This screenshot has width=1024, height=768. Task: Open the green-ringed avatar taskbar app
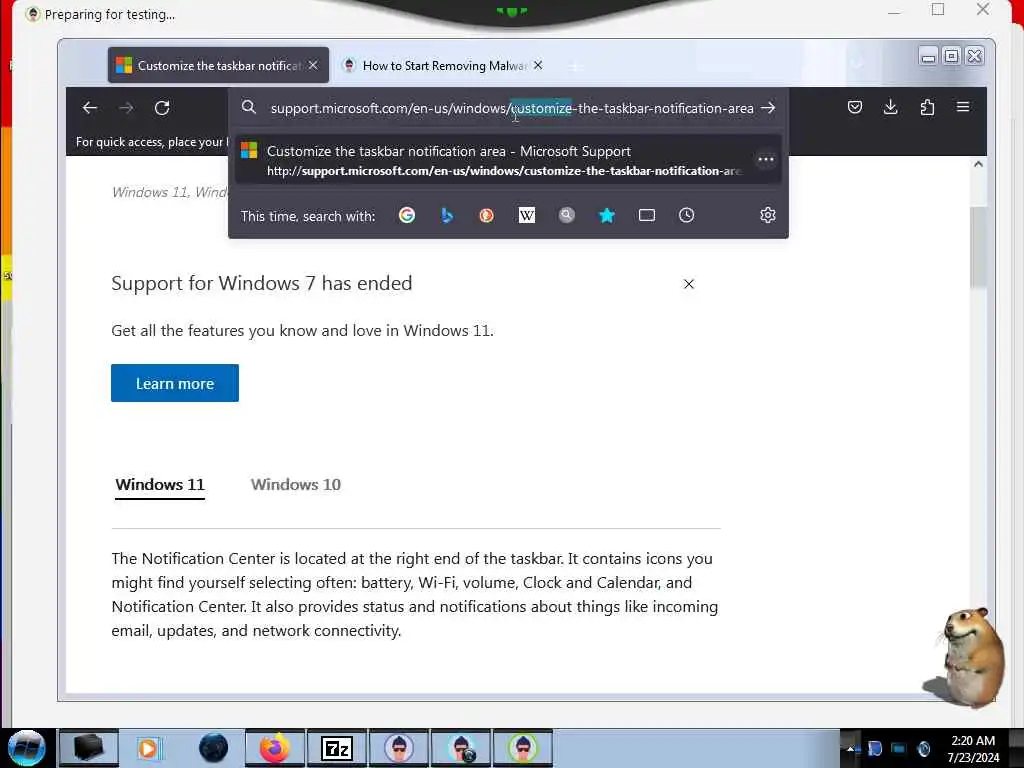(x=523, y=748)
